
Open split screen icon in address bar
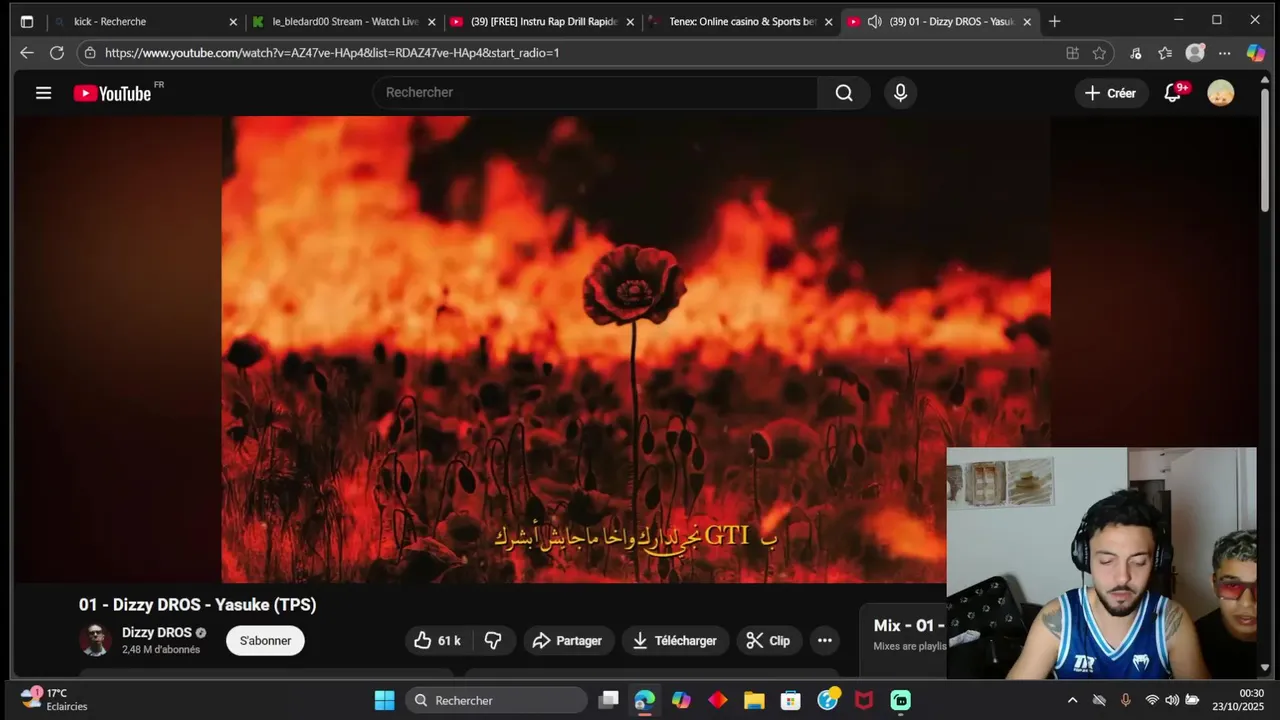(1072, 53)
